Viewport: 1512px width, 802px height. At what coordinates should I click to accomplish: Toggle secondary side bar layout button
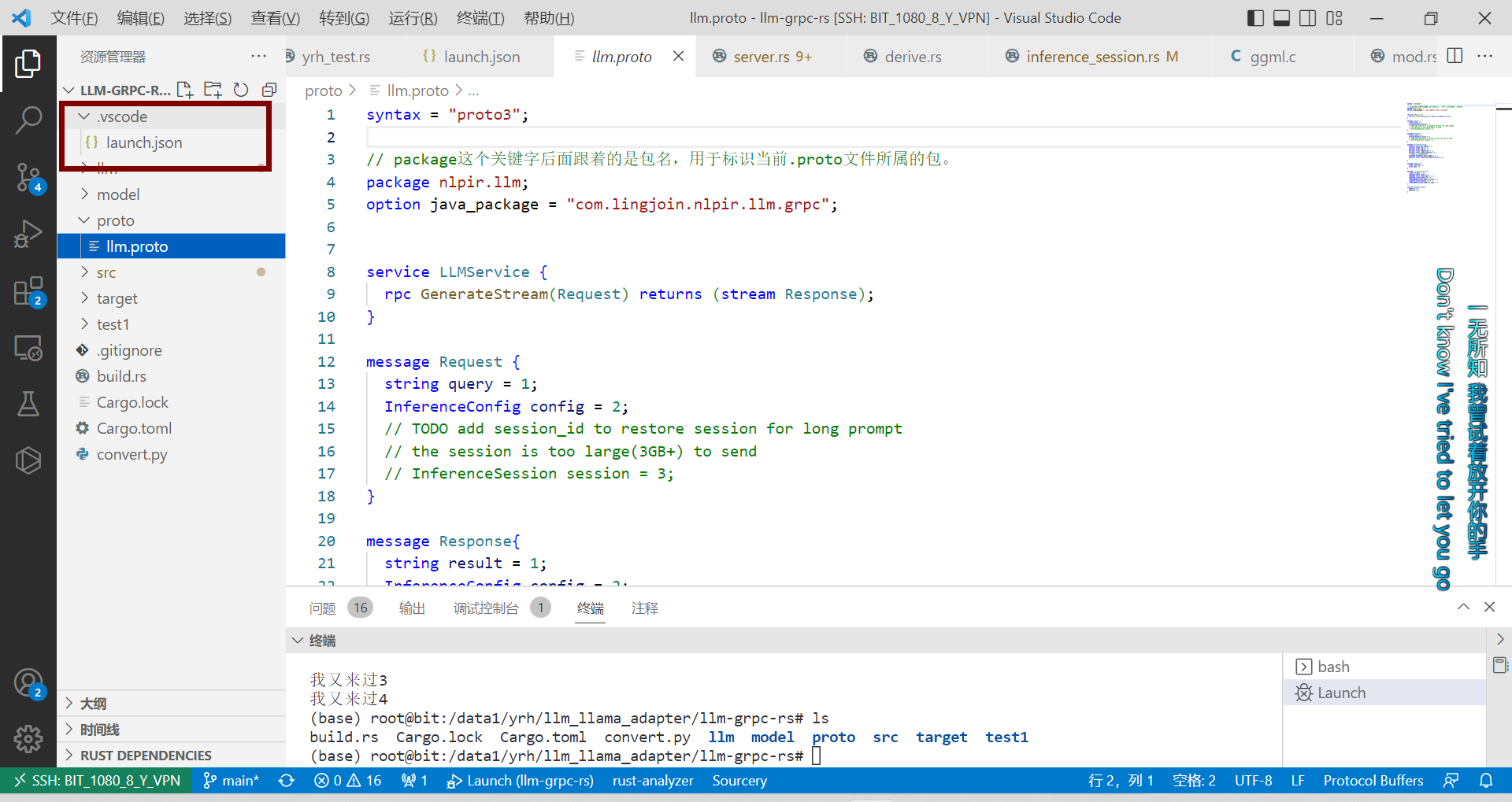pos(1308,18)
